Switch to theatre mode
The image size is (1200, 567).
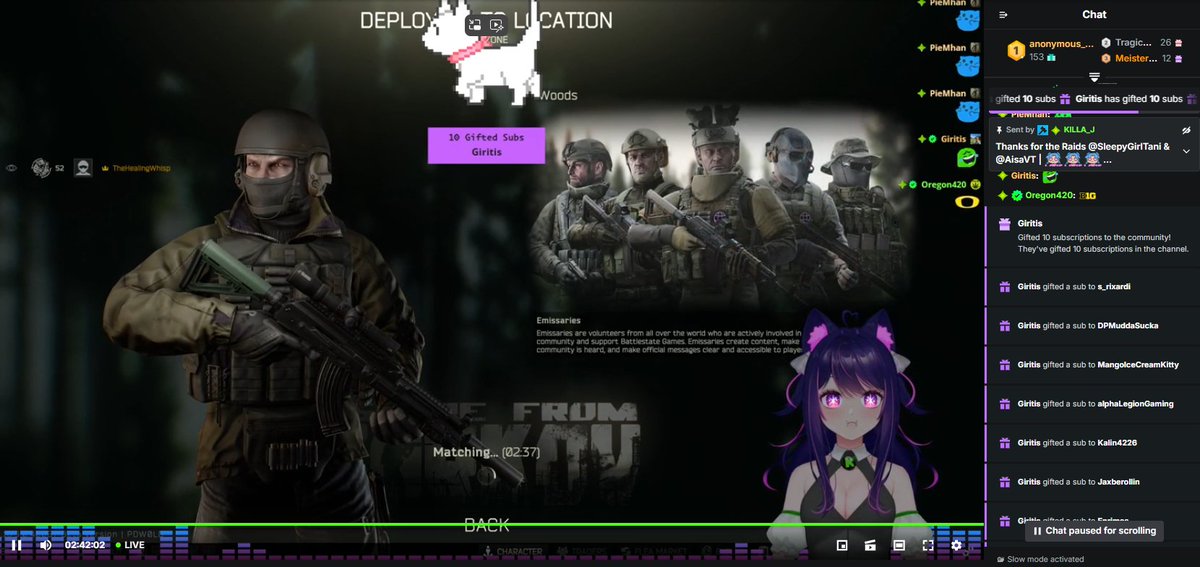pos(899,545)
